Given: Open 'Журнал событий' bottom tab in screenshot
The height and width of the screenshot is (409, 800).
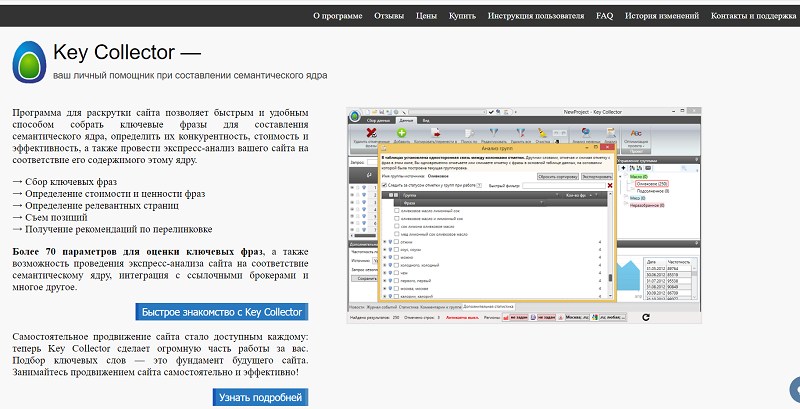Looking at the screenshot, I should tap(382, 307).
